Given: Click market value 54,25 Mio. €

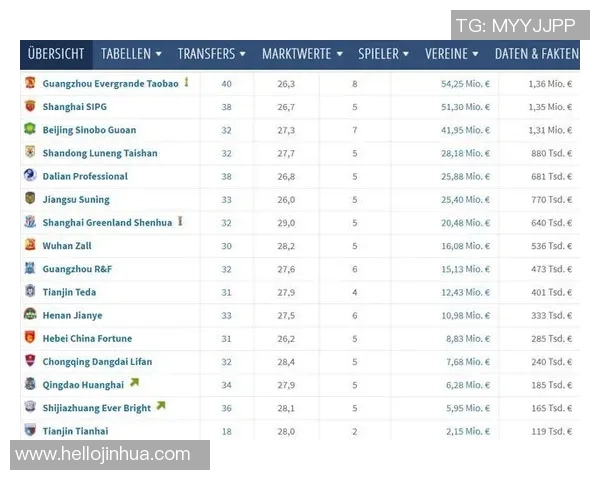Looking at the screenshot, I should click(x=465, y=84).
